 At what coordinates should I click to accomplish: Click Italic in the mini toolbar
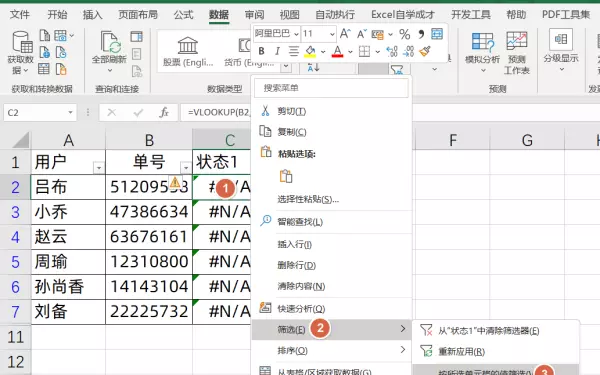pyautogui.click(x=277, y=51)
